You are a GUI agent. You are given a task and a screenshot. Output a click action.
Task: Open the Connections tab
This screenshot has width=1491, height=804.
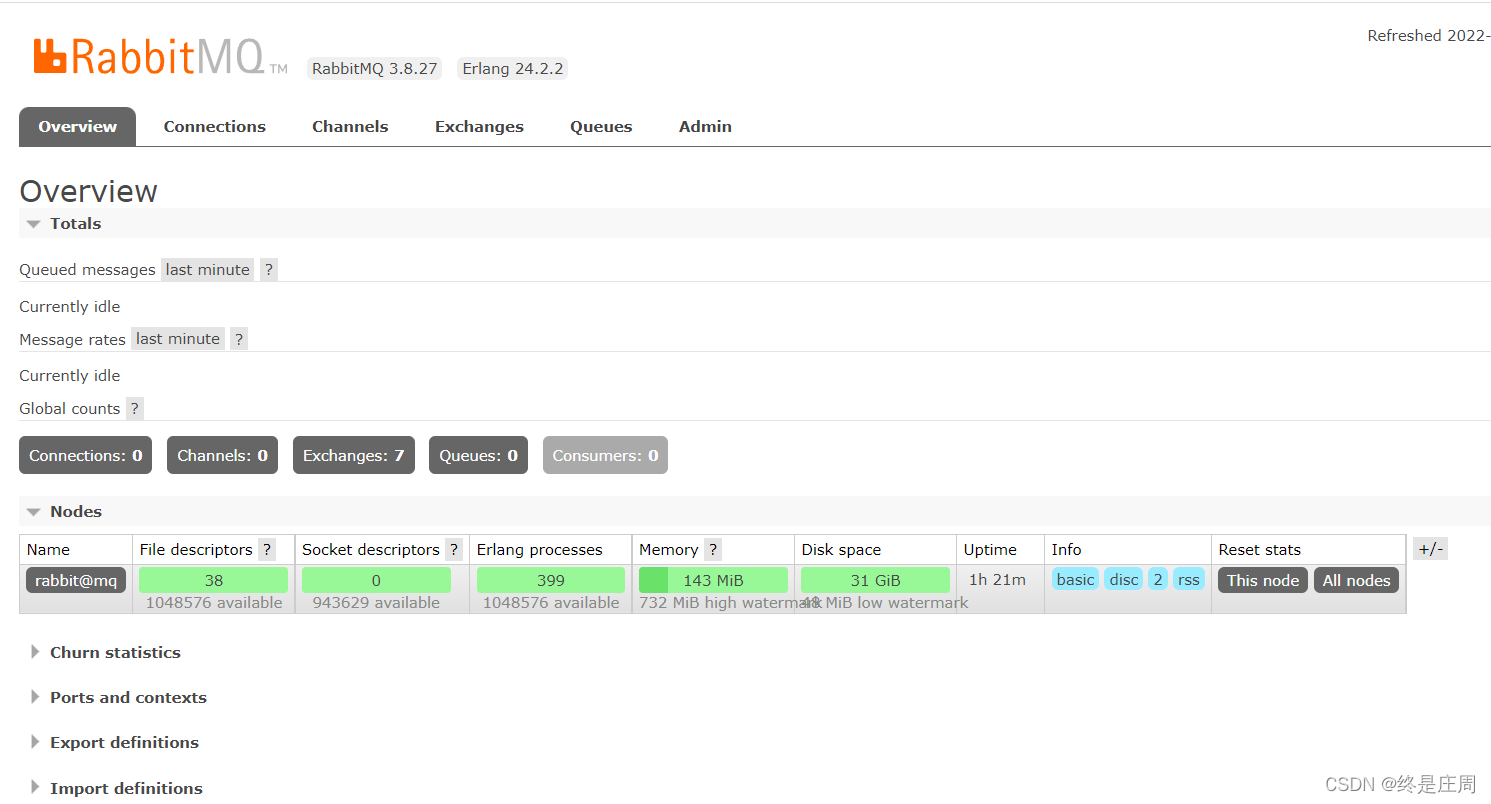pos(215,127)
